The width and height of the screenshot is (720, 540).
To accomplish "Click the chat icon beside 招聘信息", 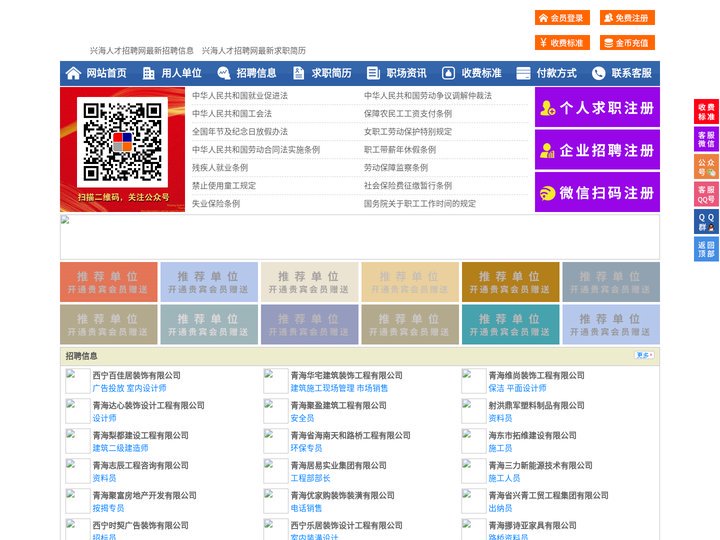I will point(224,73).
